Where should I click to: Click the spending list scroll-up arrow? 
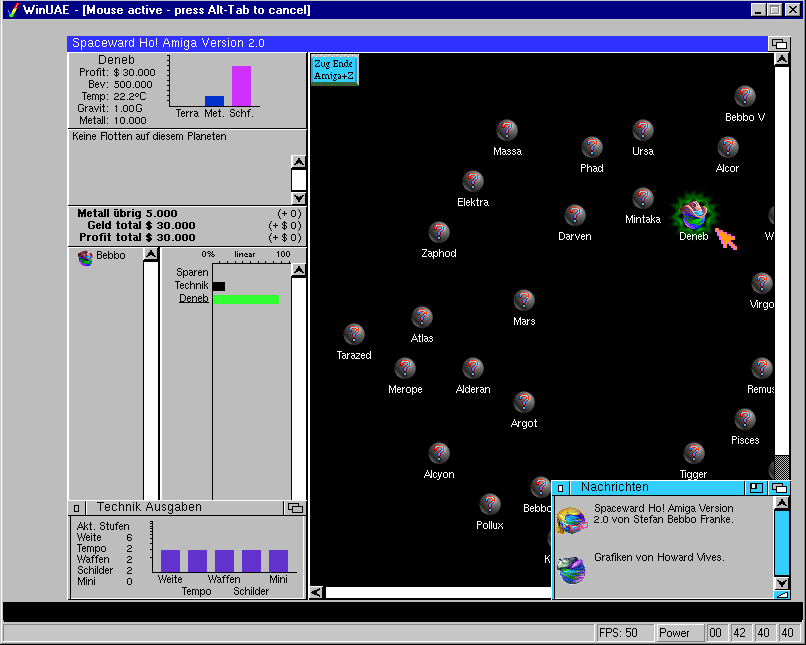(299, 270)
